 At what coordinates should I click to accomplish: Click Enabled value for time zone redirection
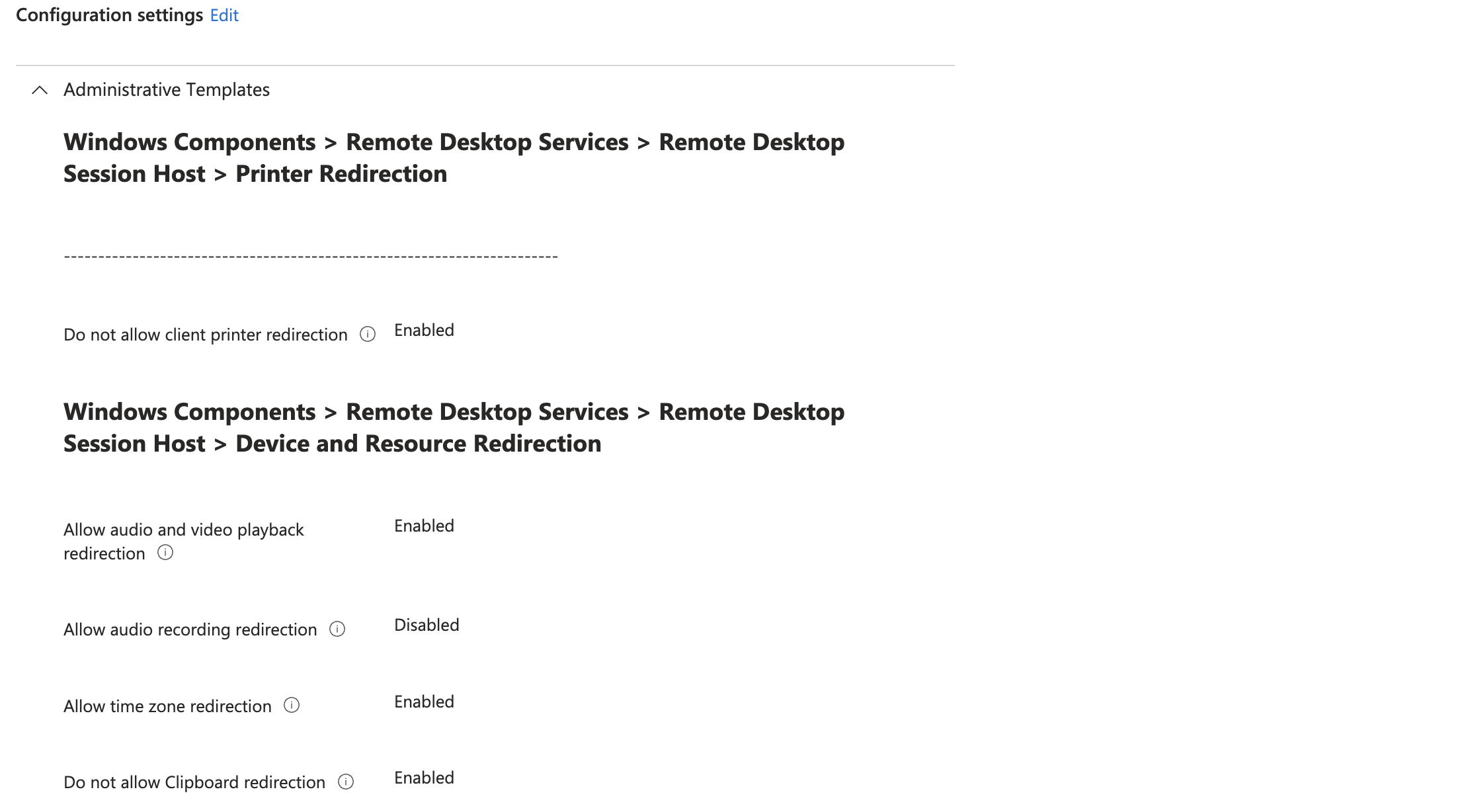[x=424, y=702]
